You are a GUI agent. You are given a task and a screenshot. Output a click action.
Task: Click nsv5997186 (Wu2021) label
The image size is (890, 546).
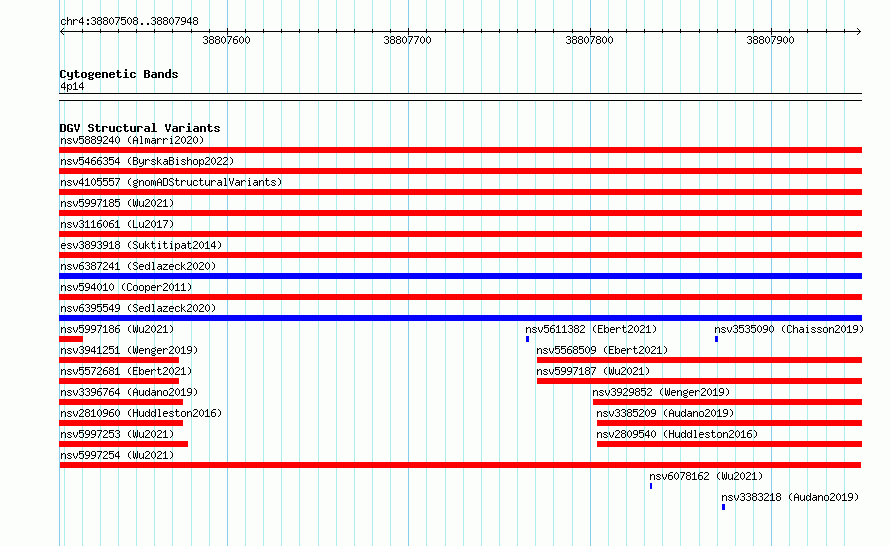pyautogui.click(x=117, y=329)
